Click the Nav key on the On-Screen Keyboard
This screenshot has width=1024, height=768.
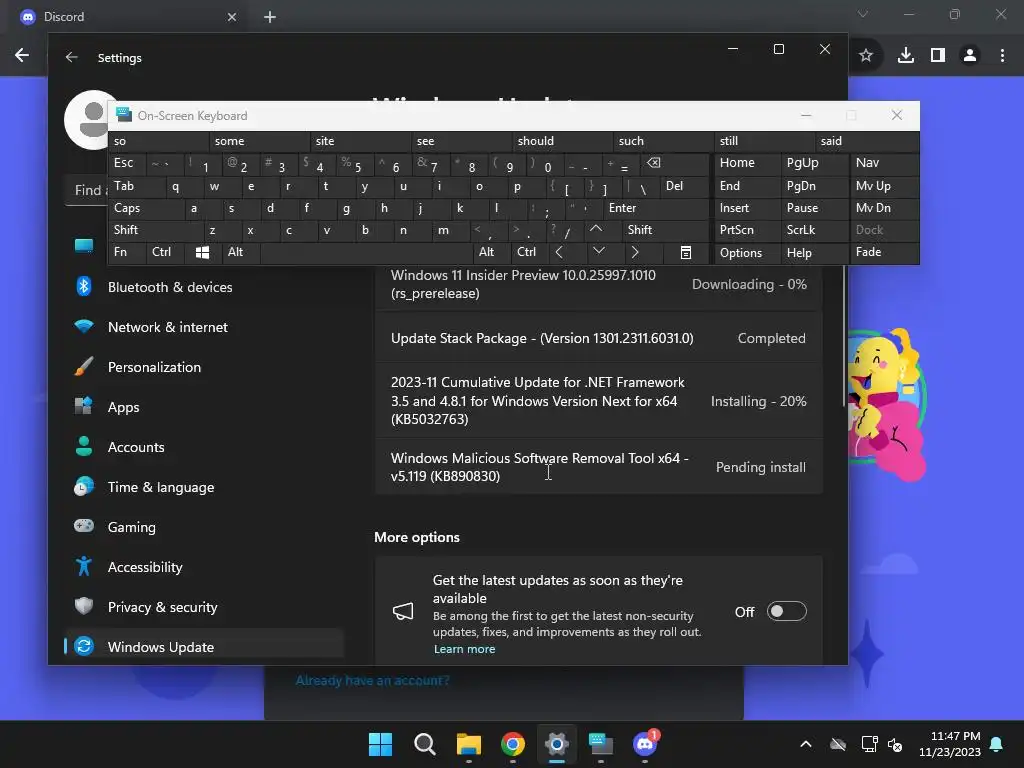coord(884,163)
